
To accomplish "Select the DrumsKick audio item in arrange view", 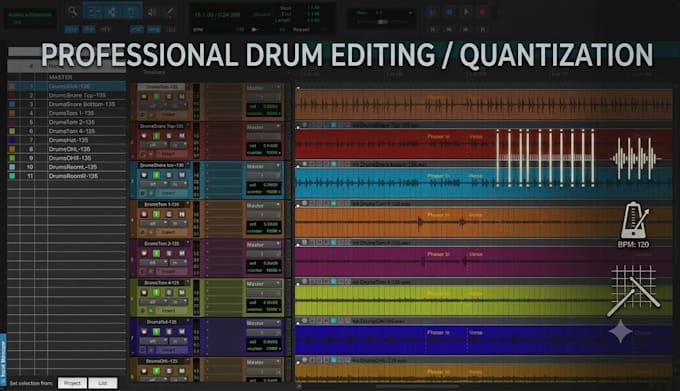I will 484,104.
